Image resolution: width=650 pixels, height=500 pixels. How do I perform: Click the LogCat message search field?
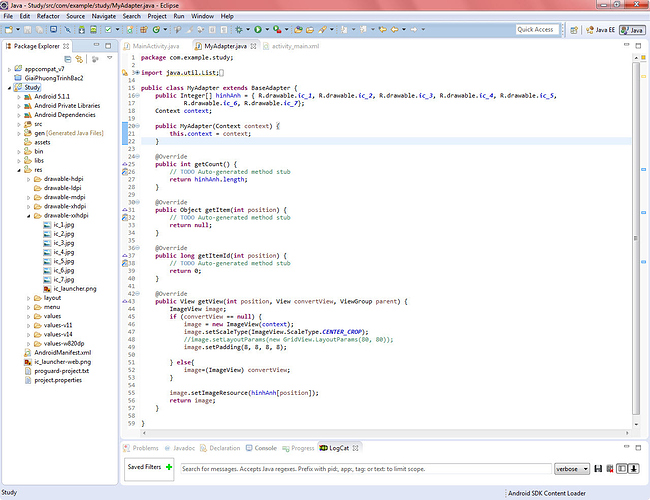pyautogui.click(x=365, y=468)
